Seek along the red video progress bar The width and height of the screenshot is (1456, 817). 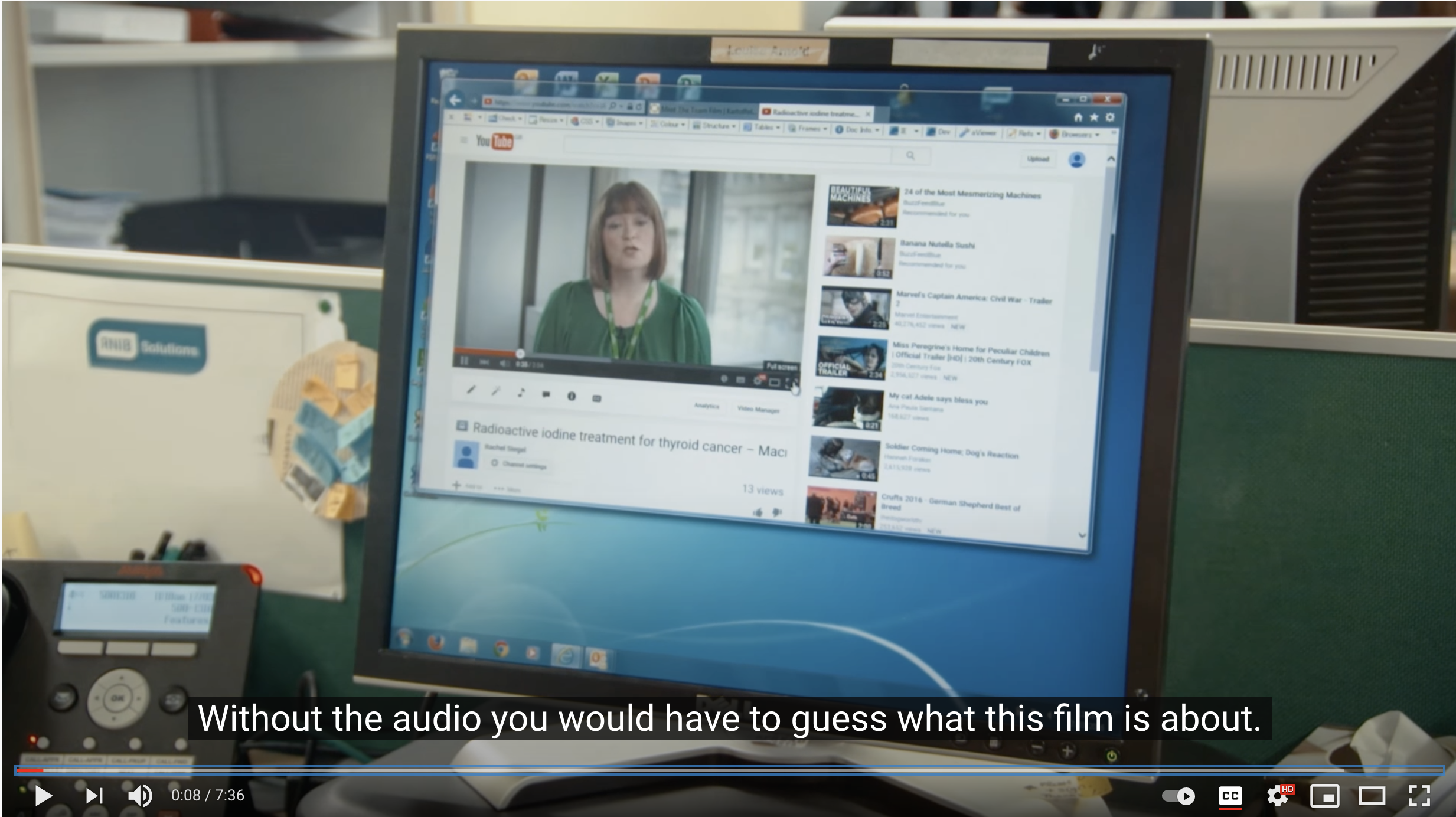coord(729,770)
